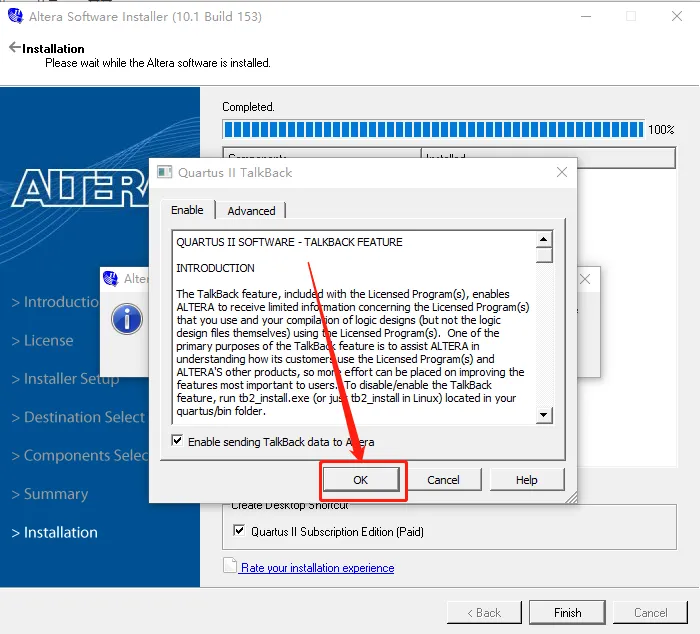
Task: Select the Summary step in sidebar
Action: [50, 494]
